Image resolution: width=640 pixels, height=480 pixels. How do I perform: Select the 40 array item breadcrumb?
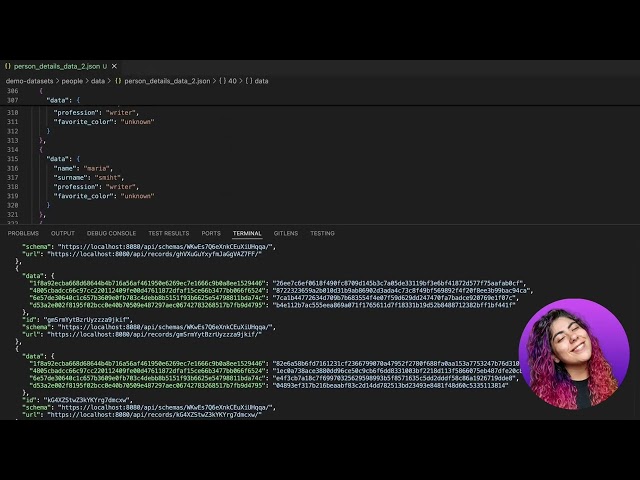(228, 81)
